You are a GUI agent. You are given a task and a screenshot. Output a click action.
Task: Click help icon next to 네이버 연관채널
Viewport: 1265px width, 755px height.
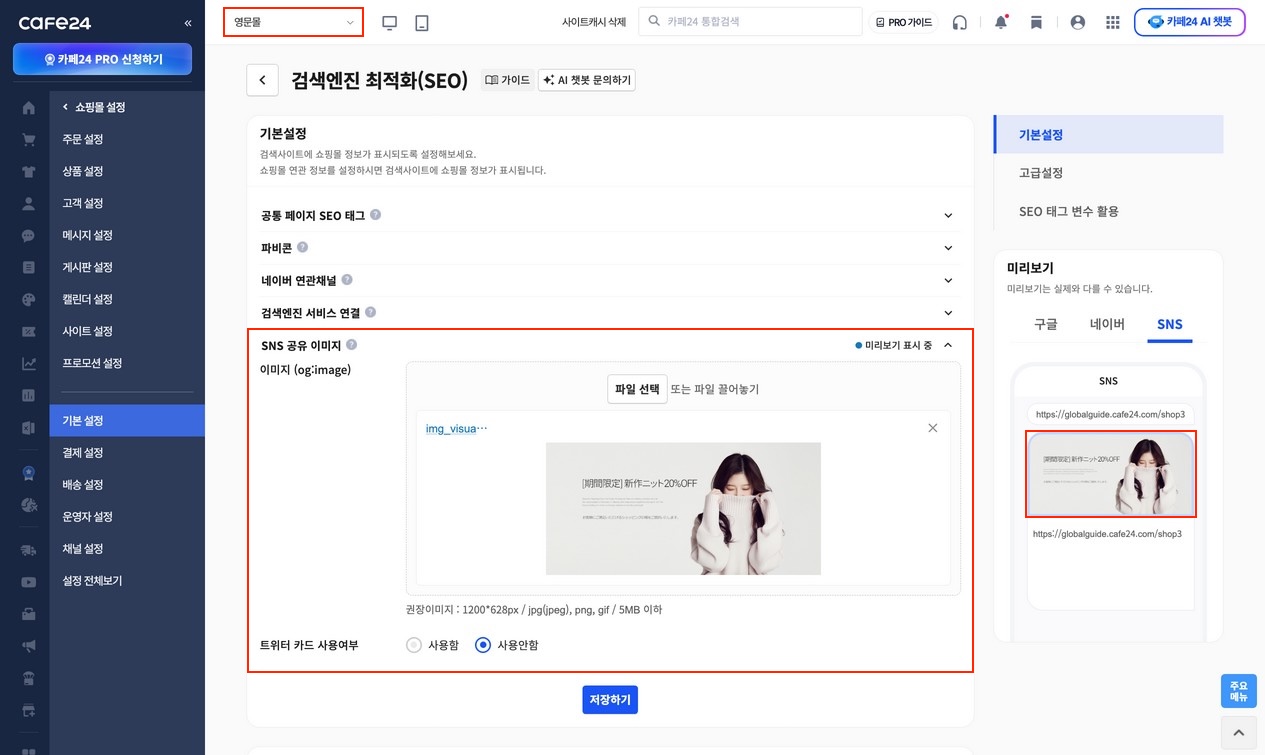click(347, 280)
